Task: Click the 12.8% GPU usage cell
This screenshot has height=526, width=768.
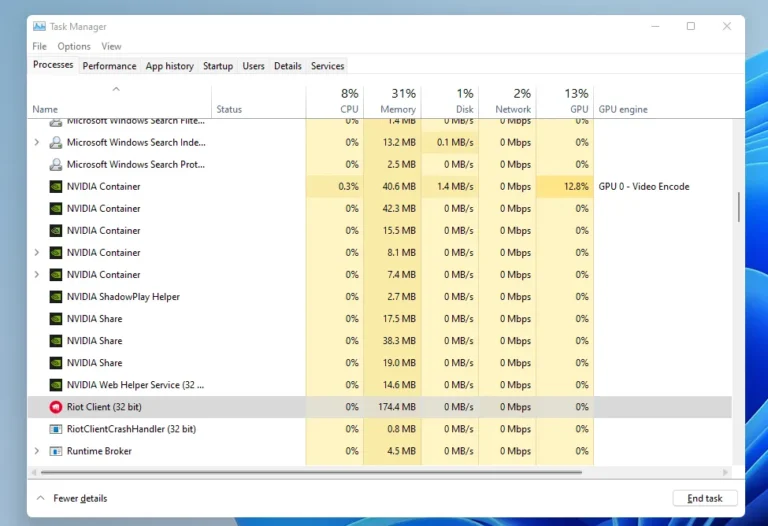Action: 565,187
